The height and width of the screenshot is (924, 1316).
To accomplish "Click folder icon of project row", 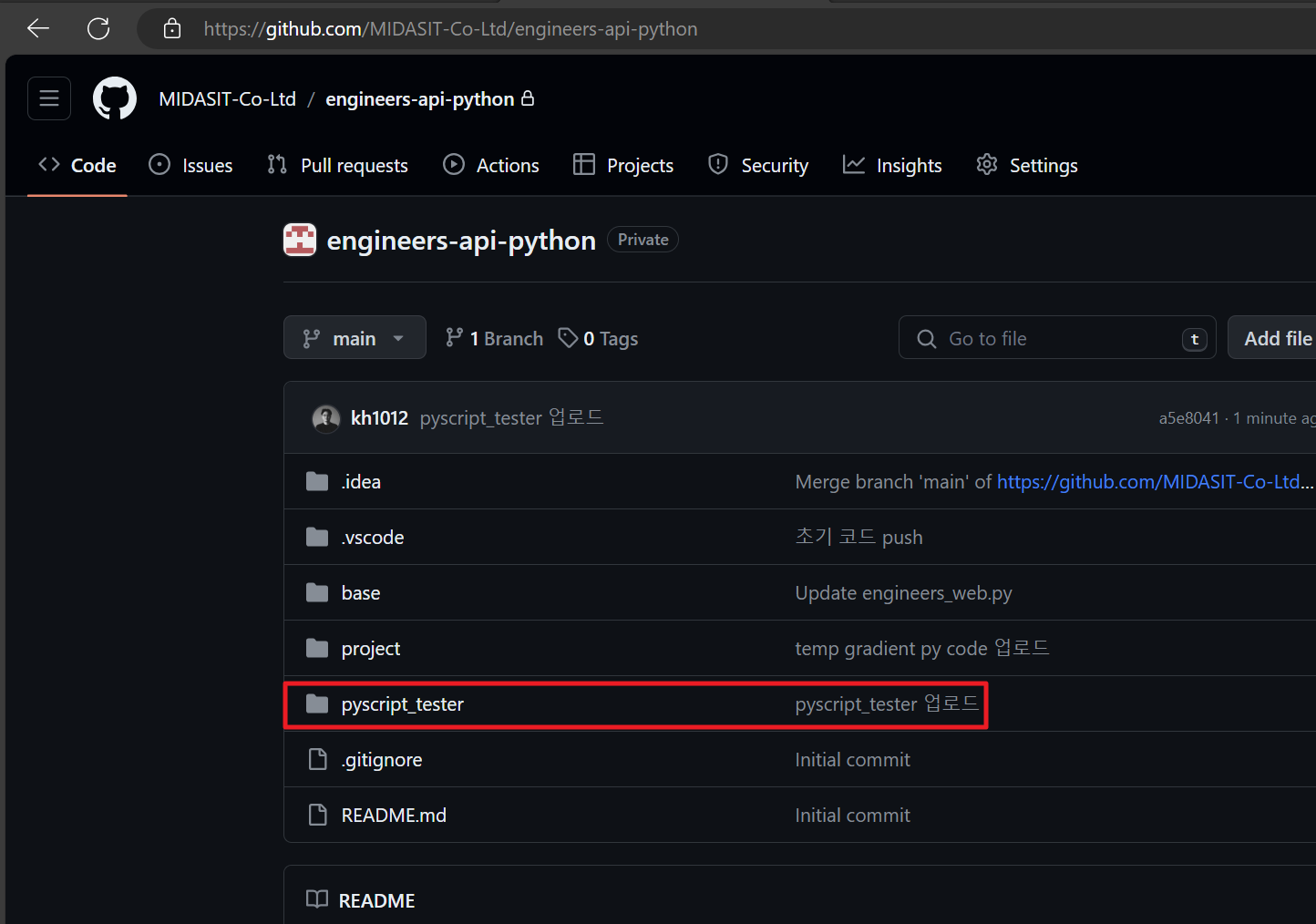I will click(x=317, y=648).
